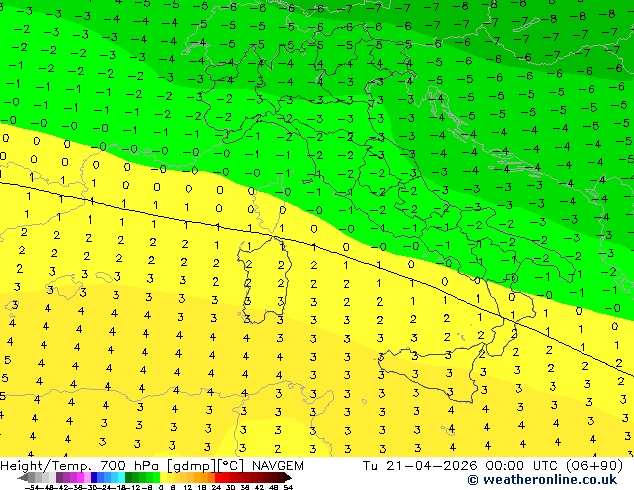The height and width of the screenshot is (490, 634).
Task: Click the '24' label under the legend
Action: [216, 488]
